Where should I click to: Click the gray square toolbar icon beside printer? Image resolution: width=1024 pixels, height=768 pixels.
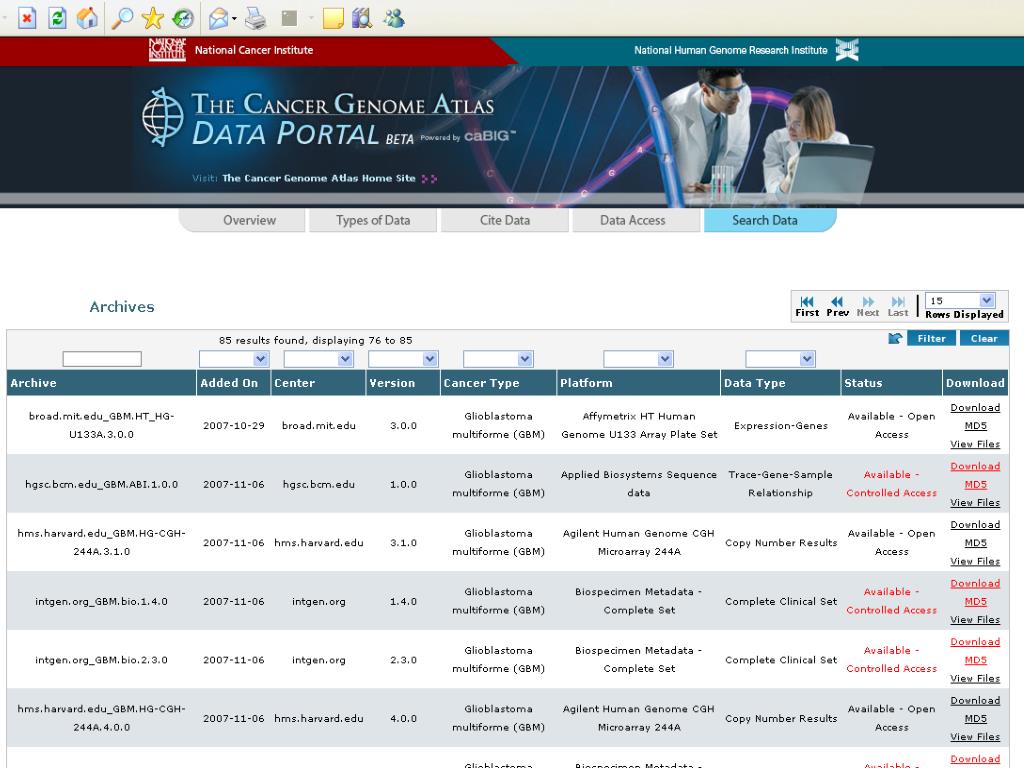[289, 18]
